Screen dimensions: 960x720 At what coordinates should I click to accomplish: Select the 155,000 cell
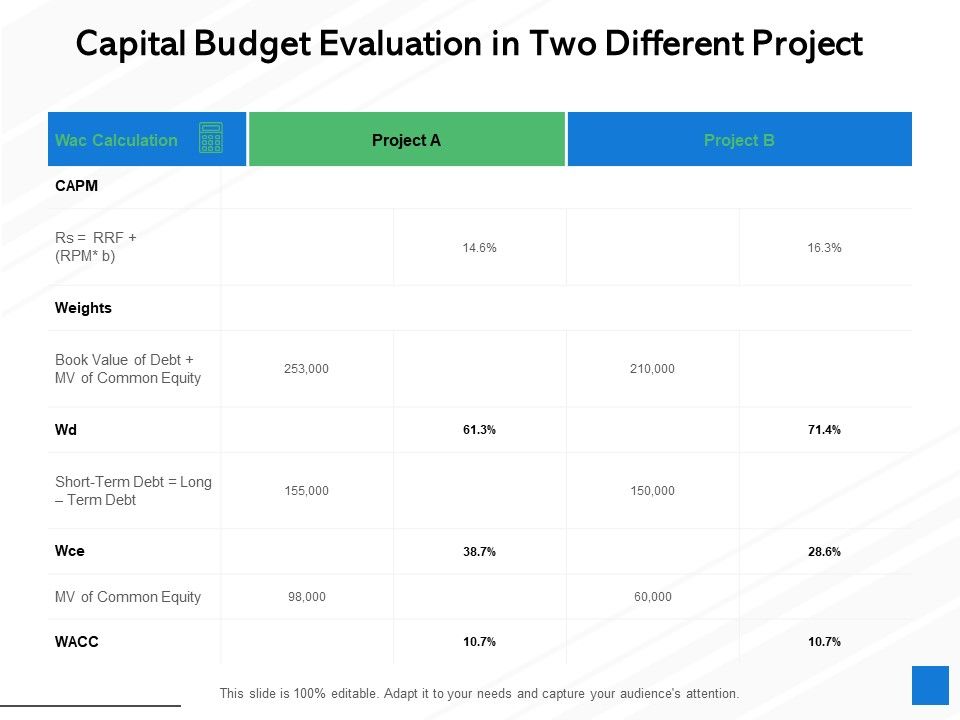[x=306, y=491]
